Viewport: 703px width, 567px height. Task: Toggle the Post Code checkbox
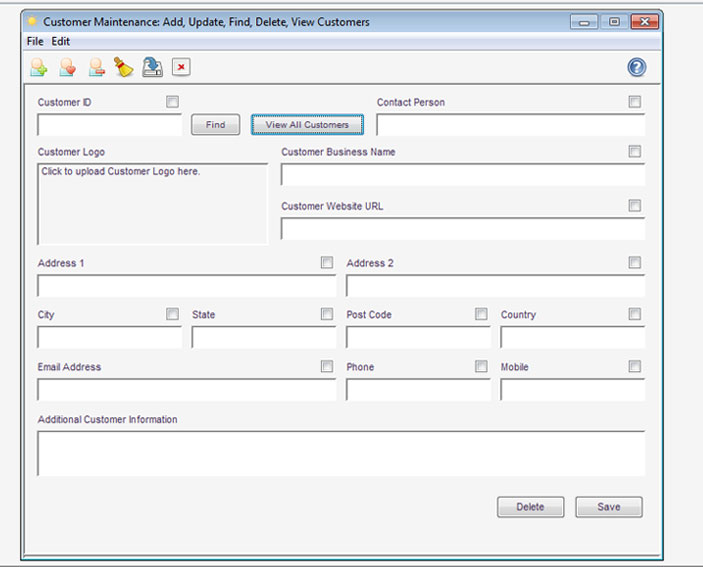click(x=481, y=314)
